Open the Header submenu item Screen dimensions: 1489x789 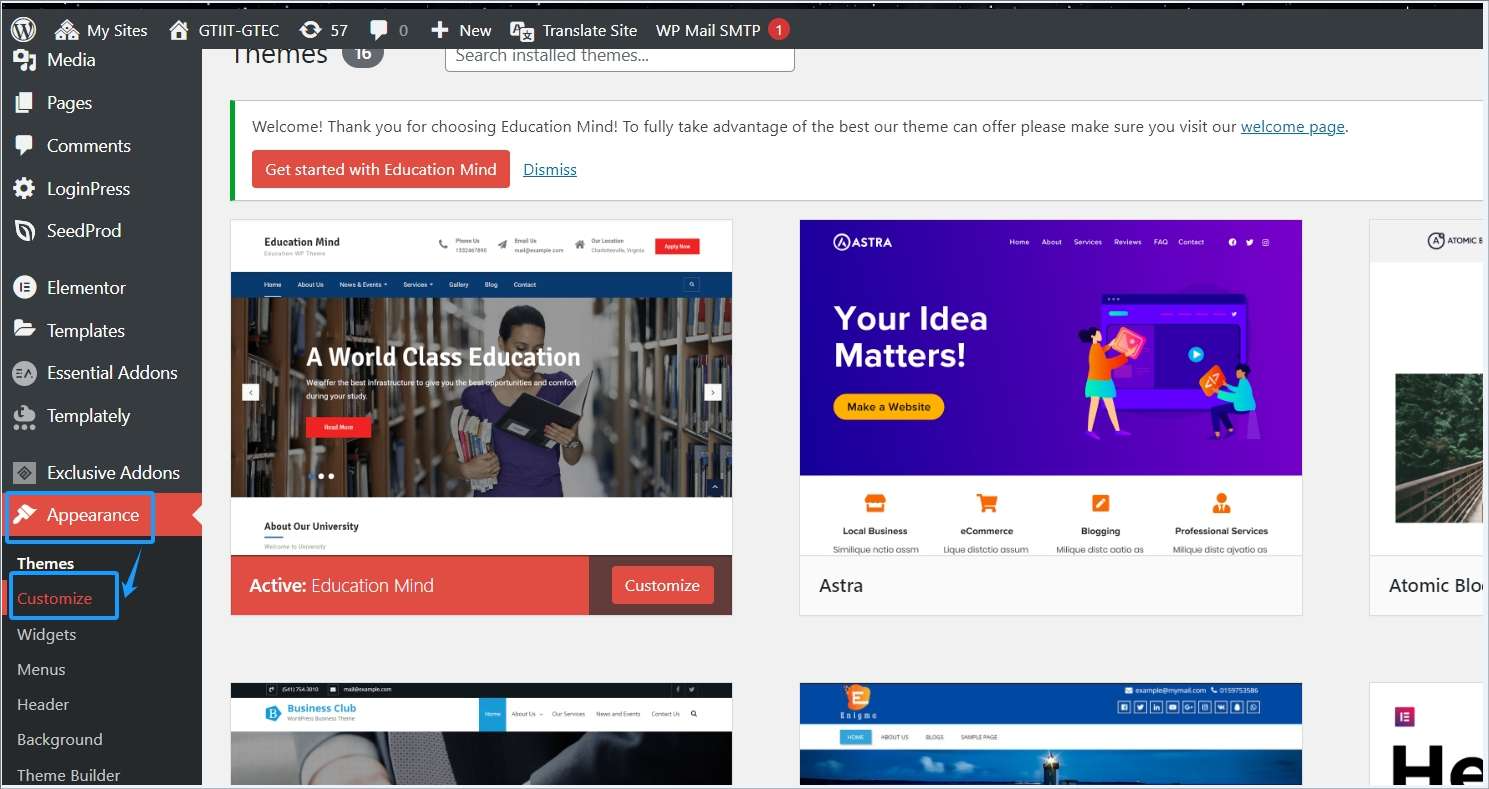coord(43,704)
